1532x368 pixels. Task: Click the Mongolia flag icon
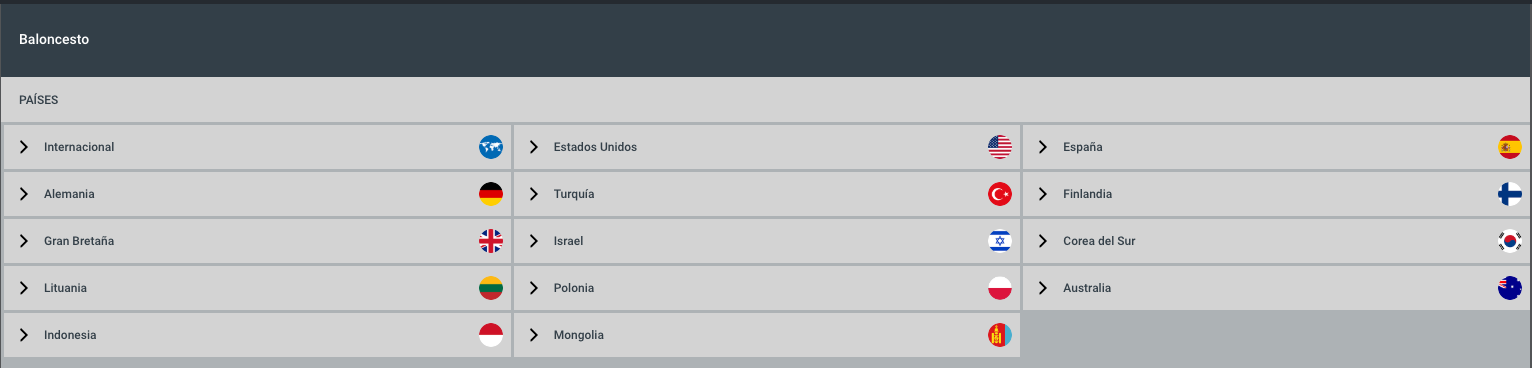1000,335
